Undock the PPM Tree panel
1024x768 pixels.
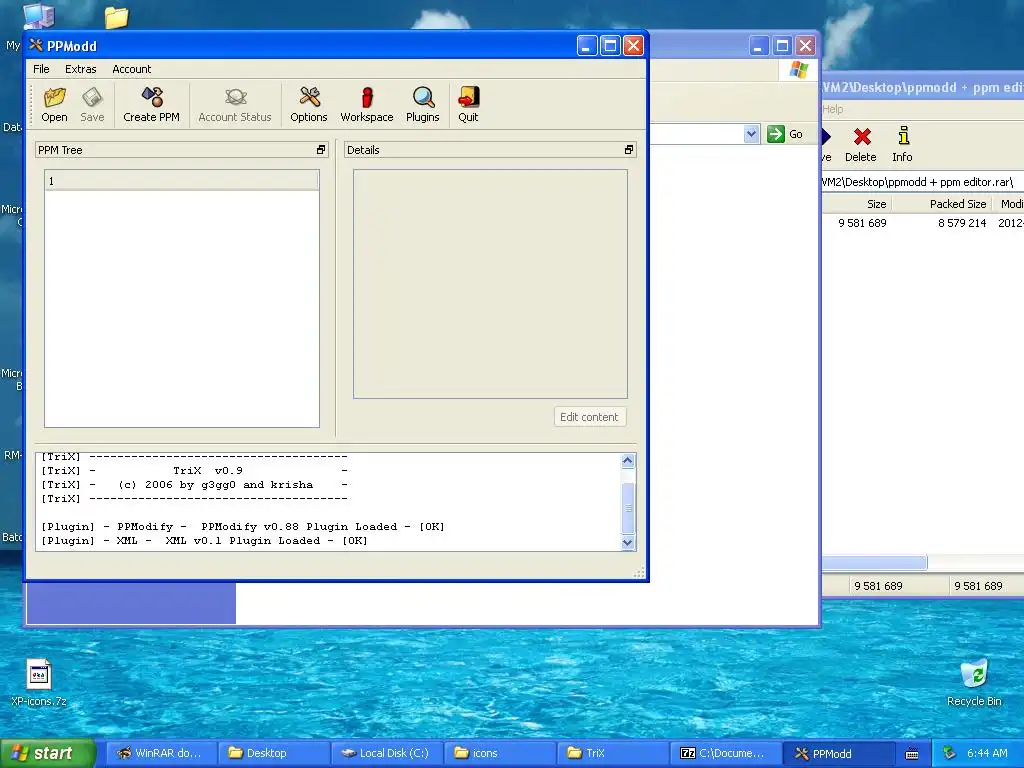point(321,150)
